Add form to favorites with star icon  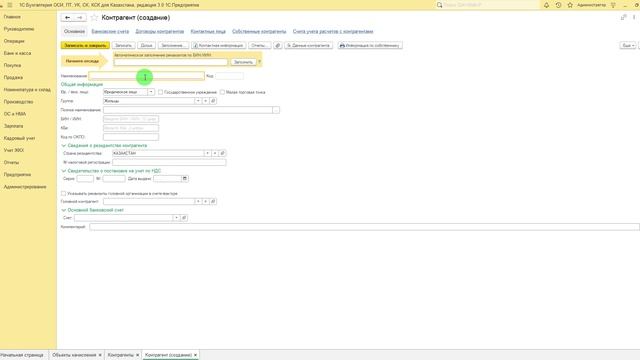point(94,18)
